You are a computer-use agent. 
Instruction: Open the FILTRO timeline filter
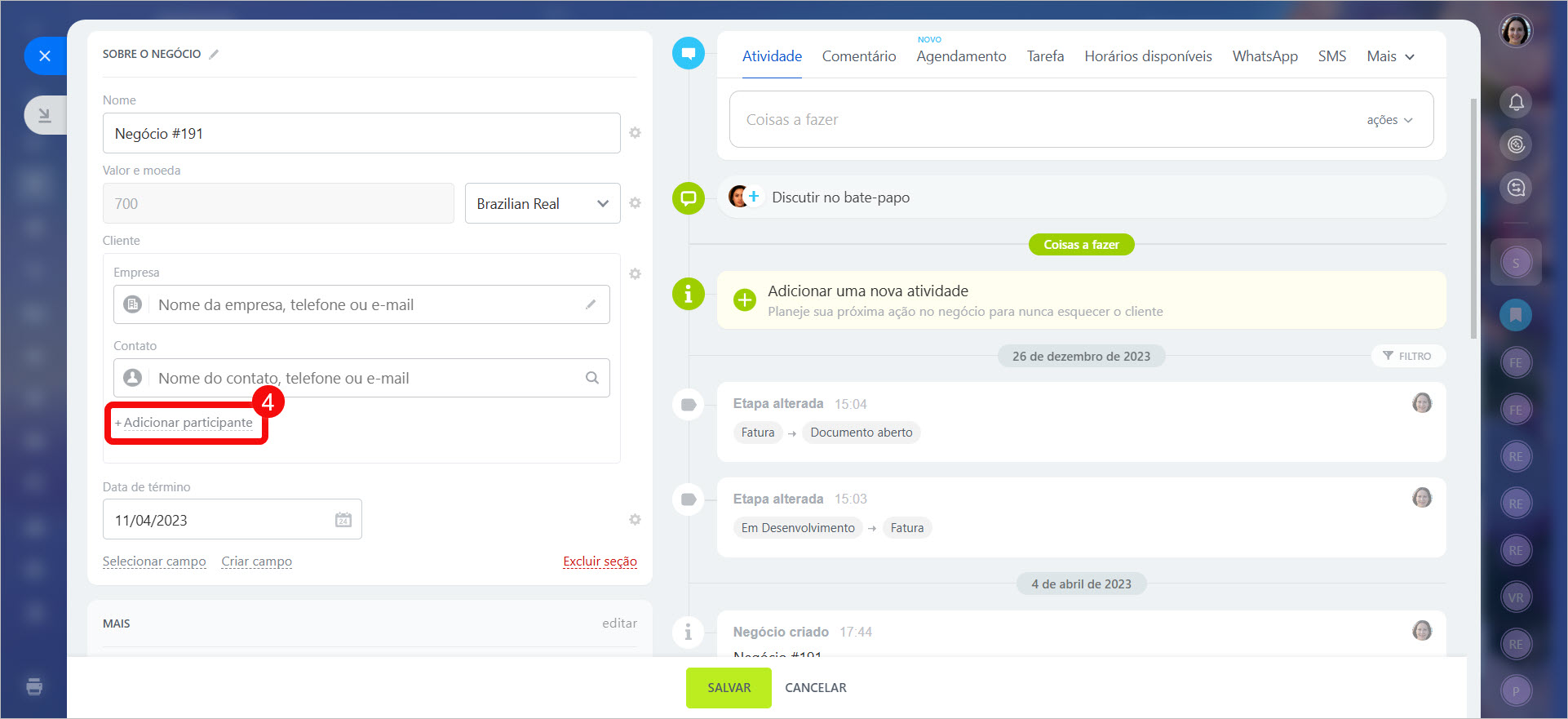tap(1408, 356)
